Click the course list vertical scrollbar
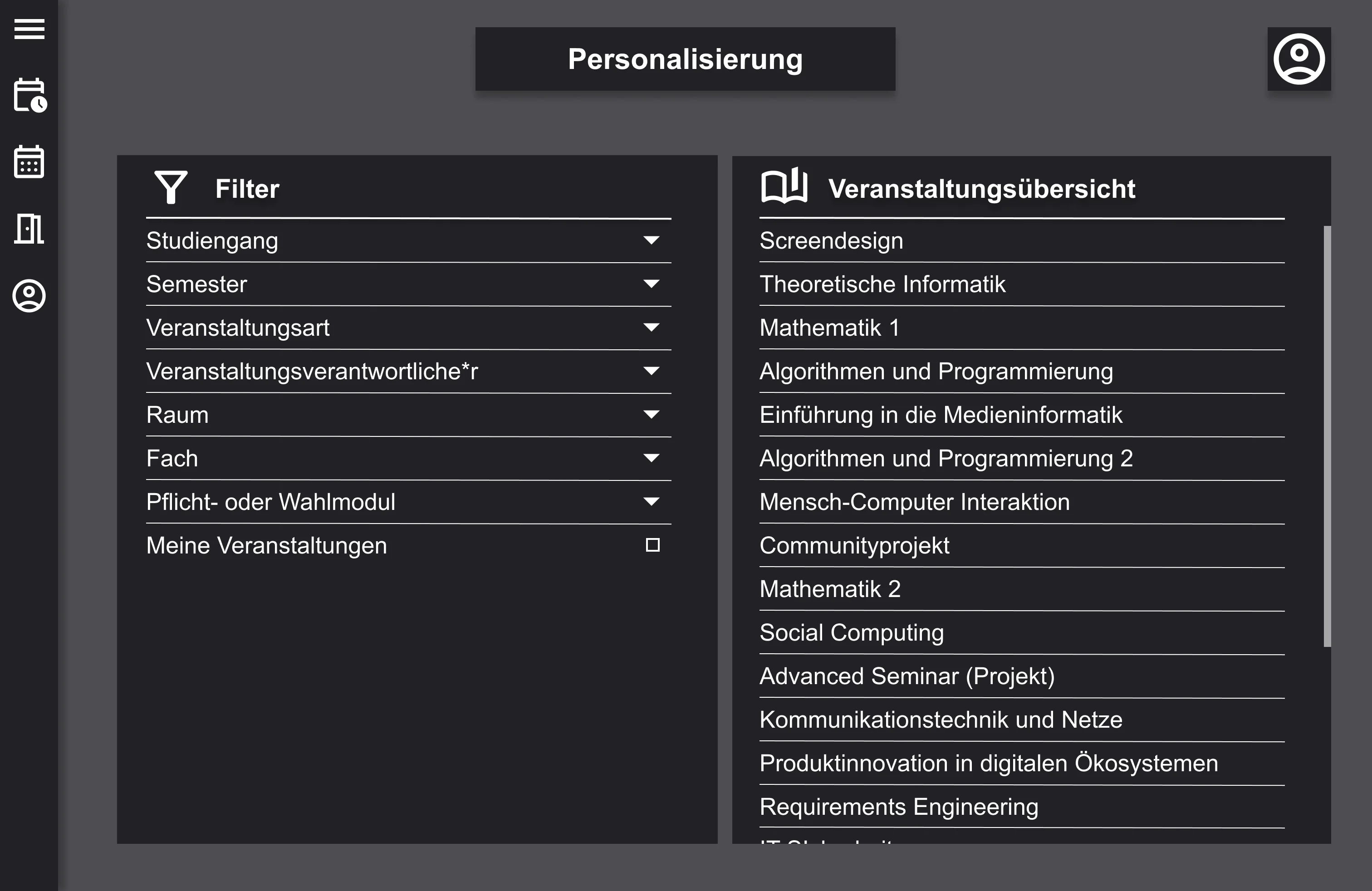Viewport: 1372px width, 891px height. (x=1327, y=436)
